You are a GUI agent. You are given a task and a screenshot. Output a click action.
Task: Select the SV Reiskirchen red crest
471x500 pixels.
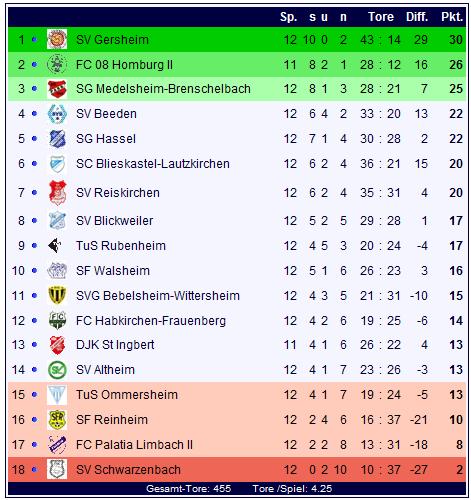point(57,193)
